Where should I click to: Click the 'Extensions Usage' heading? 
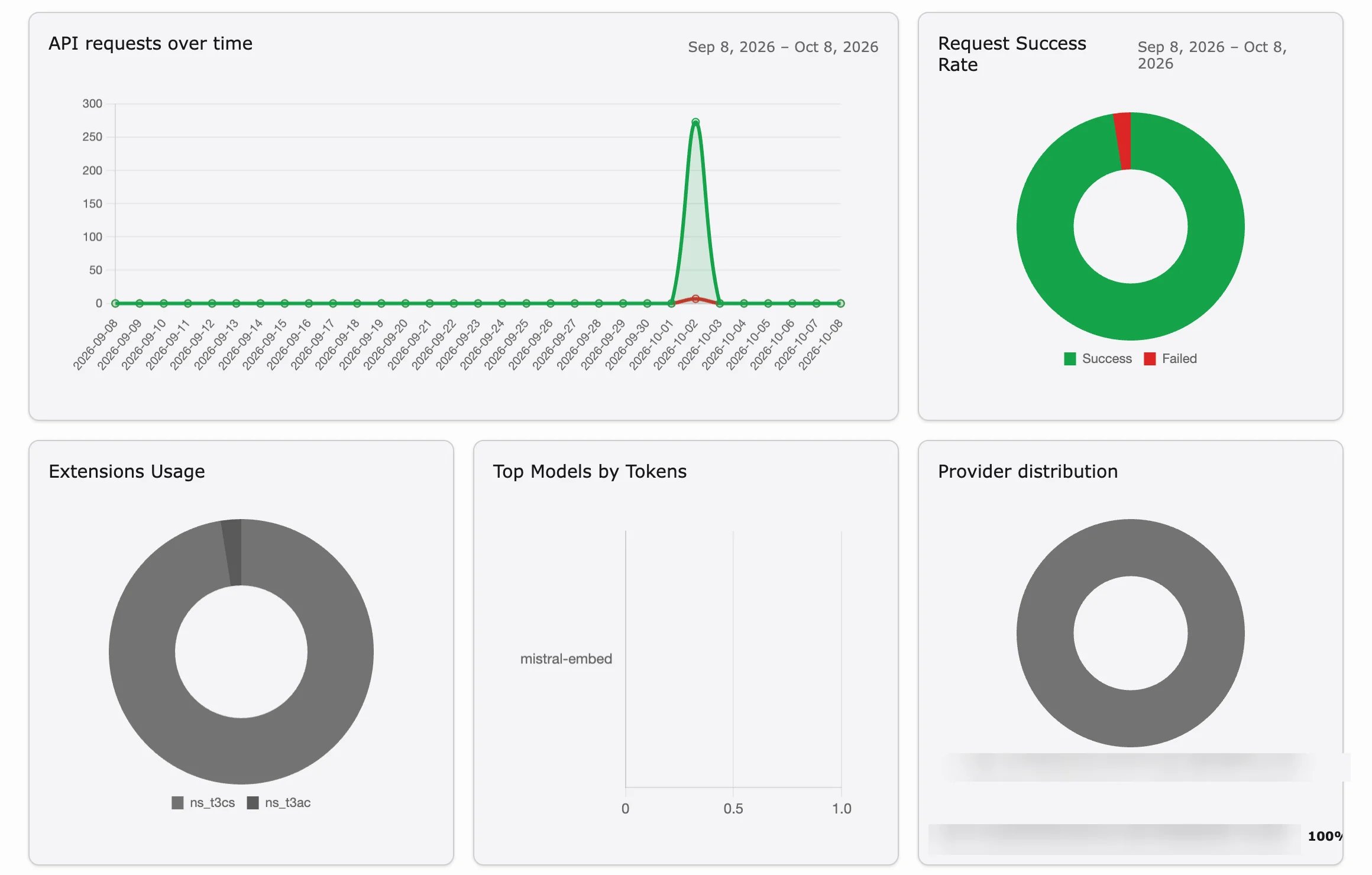[127, 472]
